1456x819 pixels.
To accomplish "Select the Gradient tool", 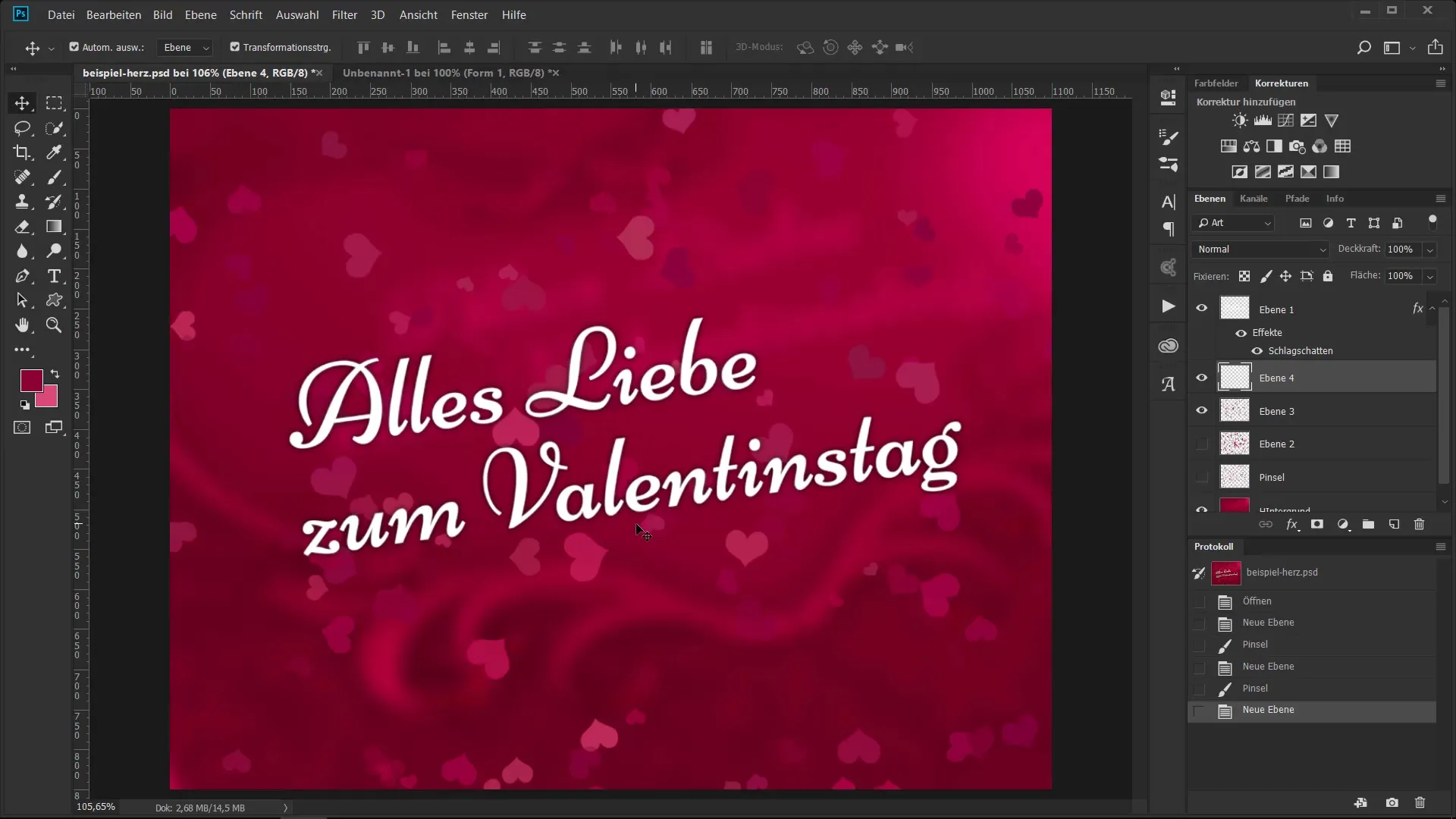I will 54,227.
